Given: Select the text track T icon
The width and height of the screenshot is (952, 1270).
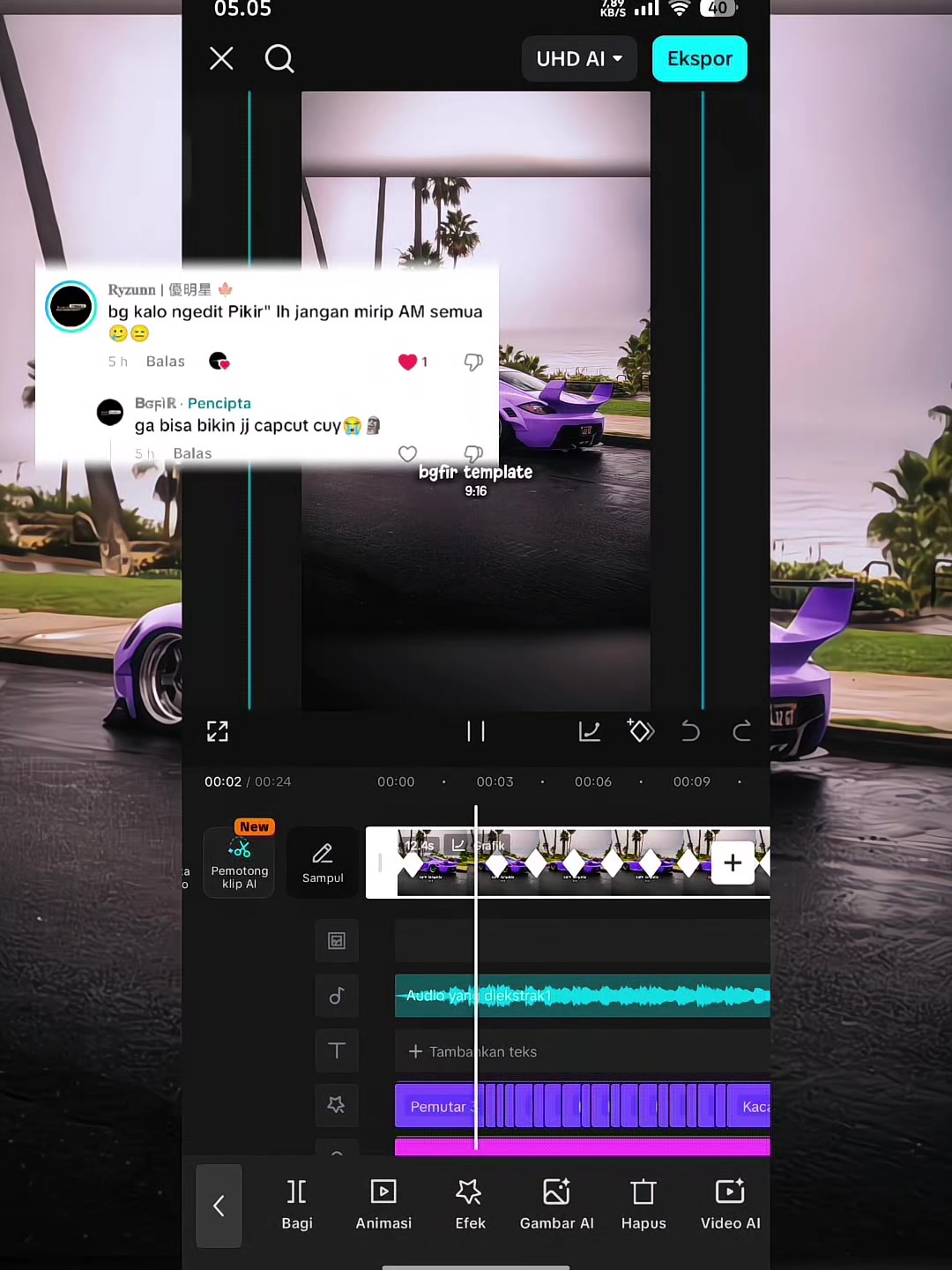Looking at the screenshot, I should pos(337,1050).
